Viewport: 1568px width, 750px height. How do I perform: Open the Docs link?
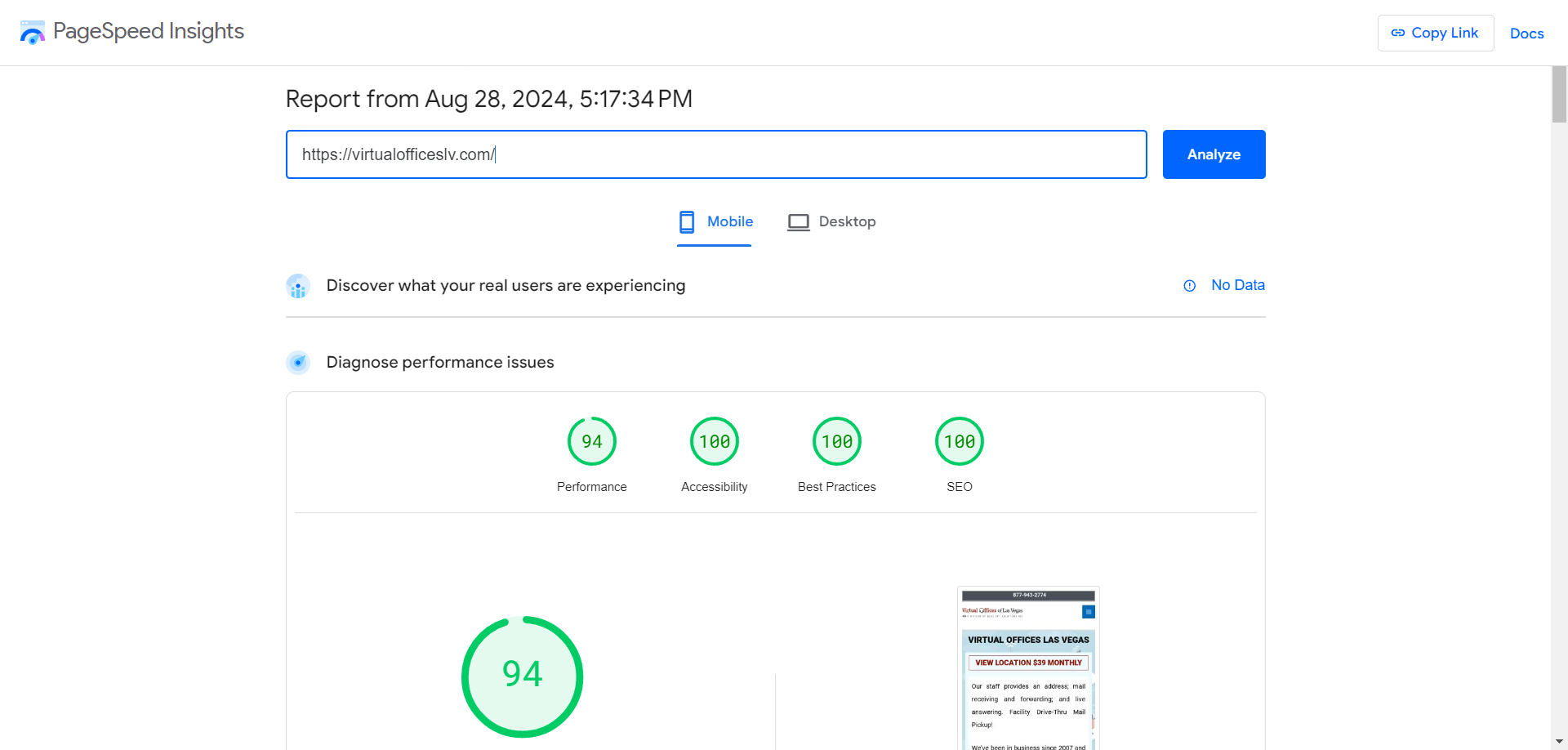pyautogui.click(x=1526, y=33)
